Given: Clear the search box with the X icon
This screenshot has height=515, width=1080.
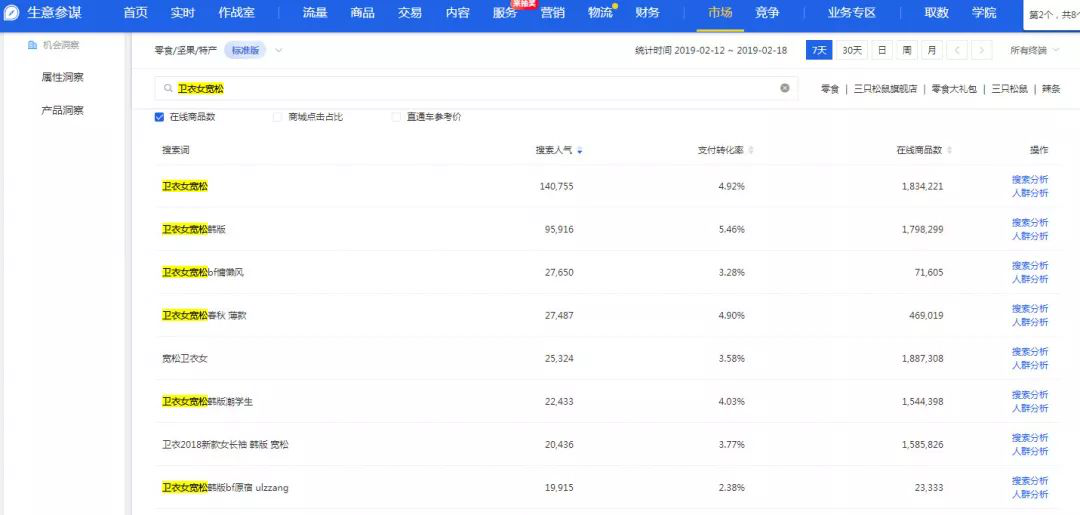Looking at the screenshot, I should (x=785, y=88).
